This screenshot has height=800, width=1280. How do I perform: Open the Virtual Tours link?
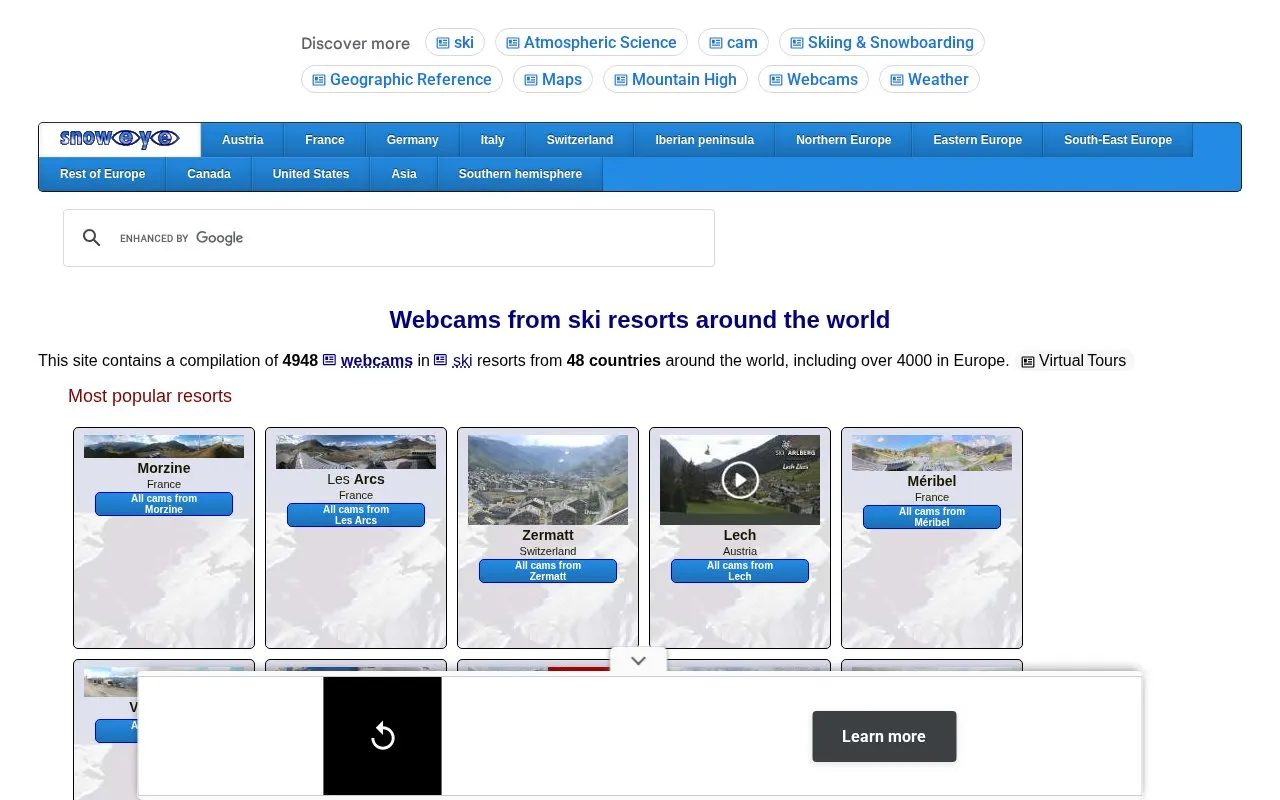coord(1074,361)
